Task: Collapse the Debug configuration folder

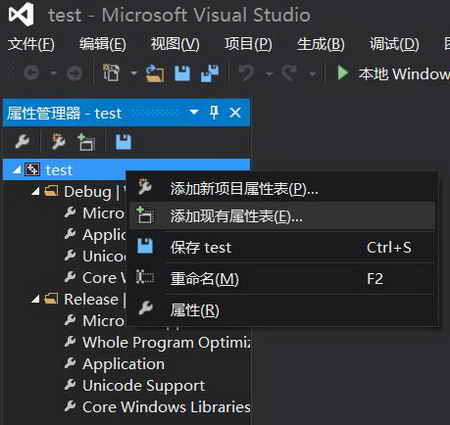Action: pyautogui.click(x=36, y=191)
